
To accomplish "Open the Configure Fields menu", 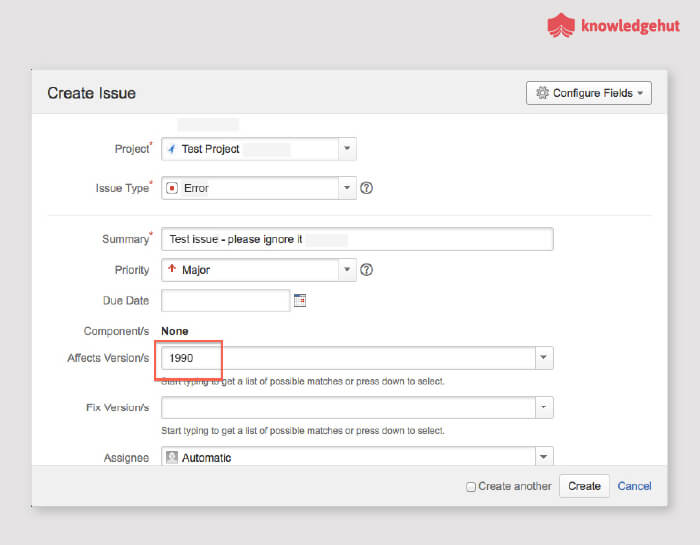I will [x=588, y=93].
